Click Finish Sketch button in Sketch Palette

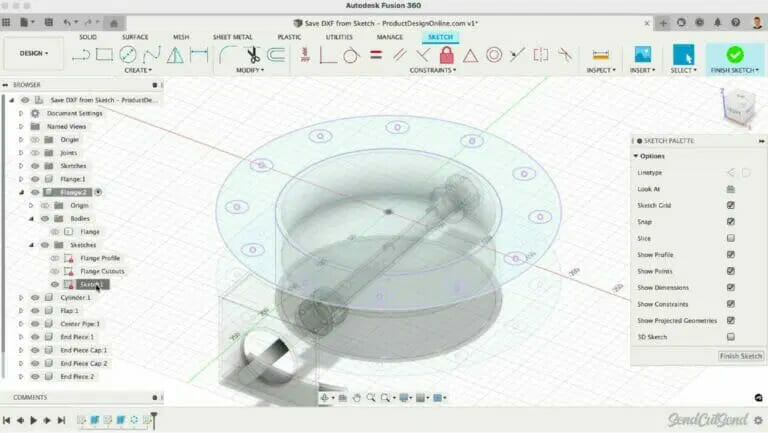740,356
